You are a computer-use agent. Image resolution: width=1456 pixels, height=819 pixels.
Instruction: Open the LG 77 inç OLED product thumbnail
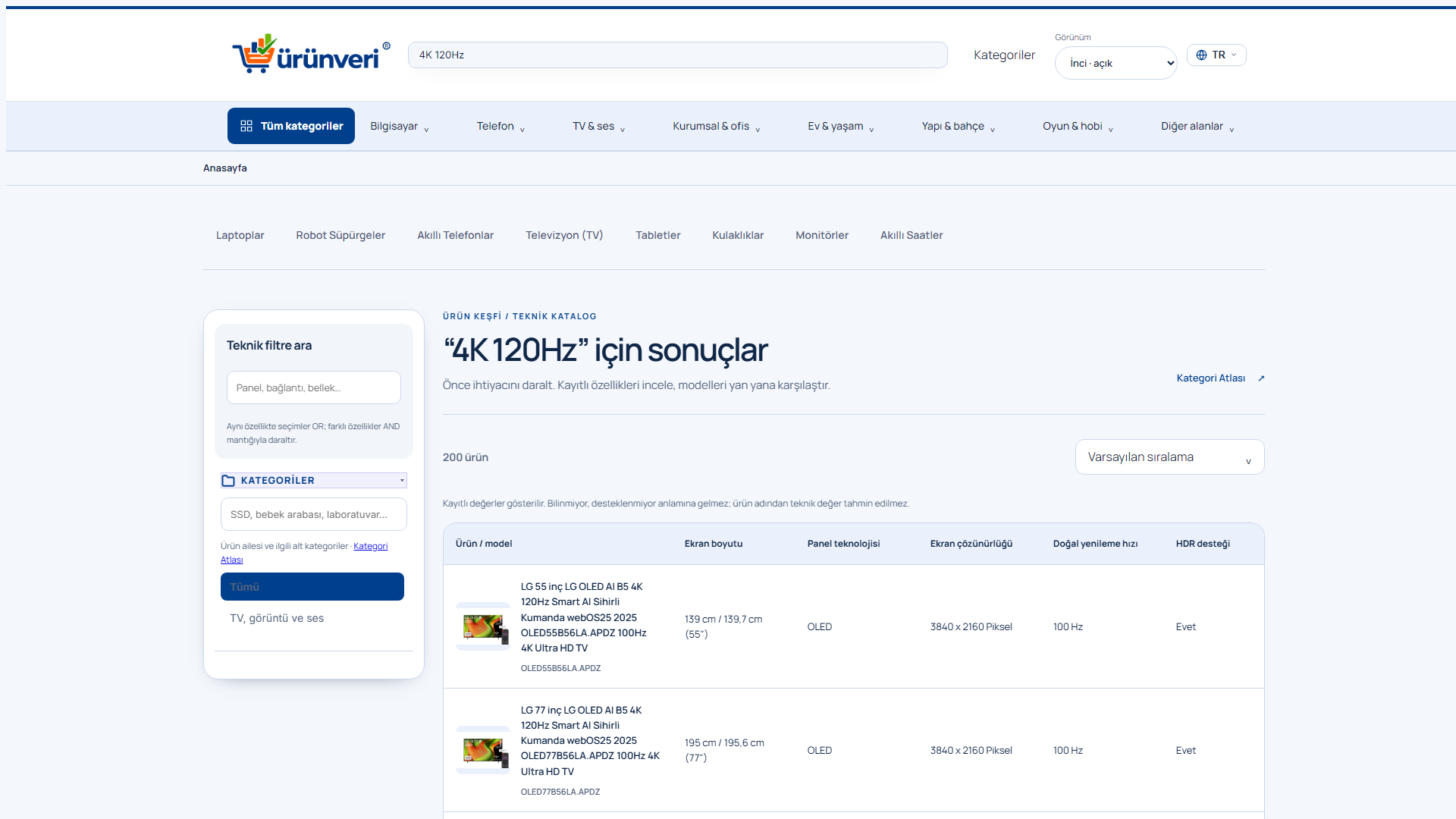click(483, 750)
